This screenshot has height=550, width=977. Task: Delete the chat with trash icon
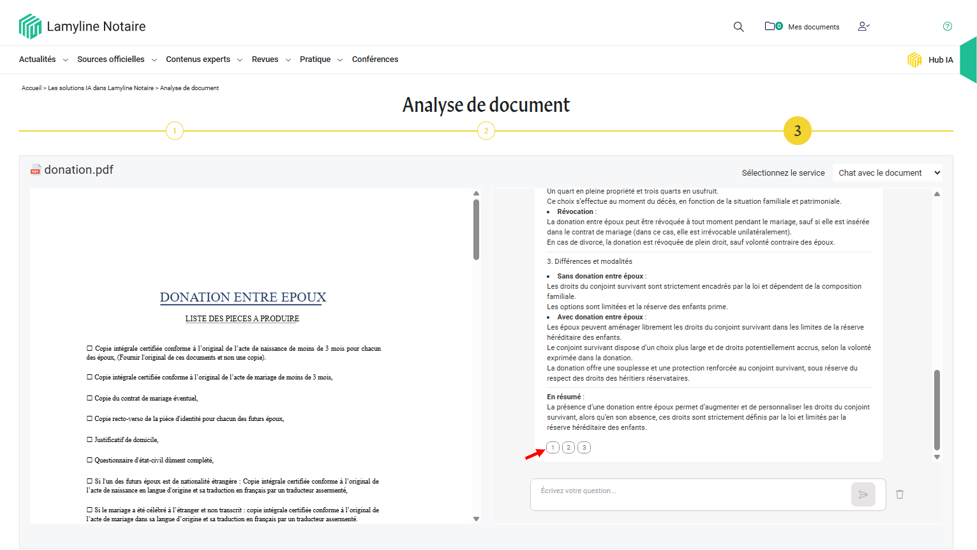click(900, 495)
